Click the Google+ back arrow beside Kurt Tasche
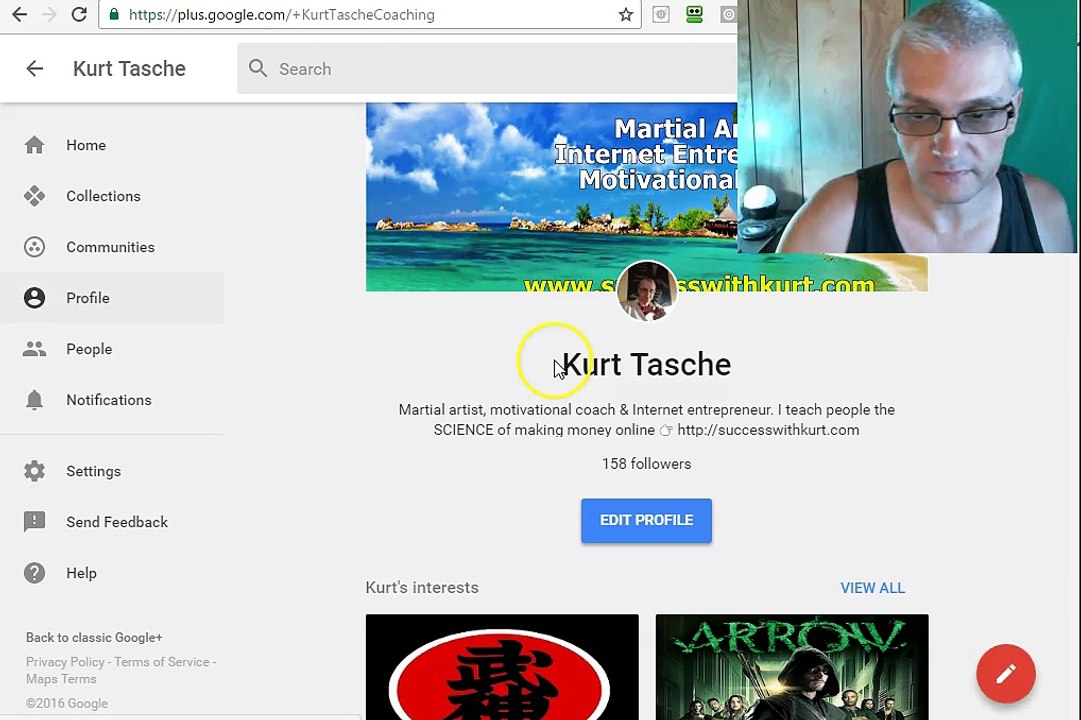This screenshot has height=720, width=1081. (34, 68)
